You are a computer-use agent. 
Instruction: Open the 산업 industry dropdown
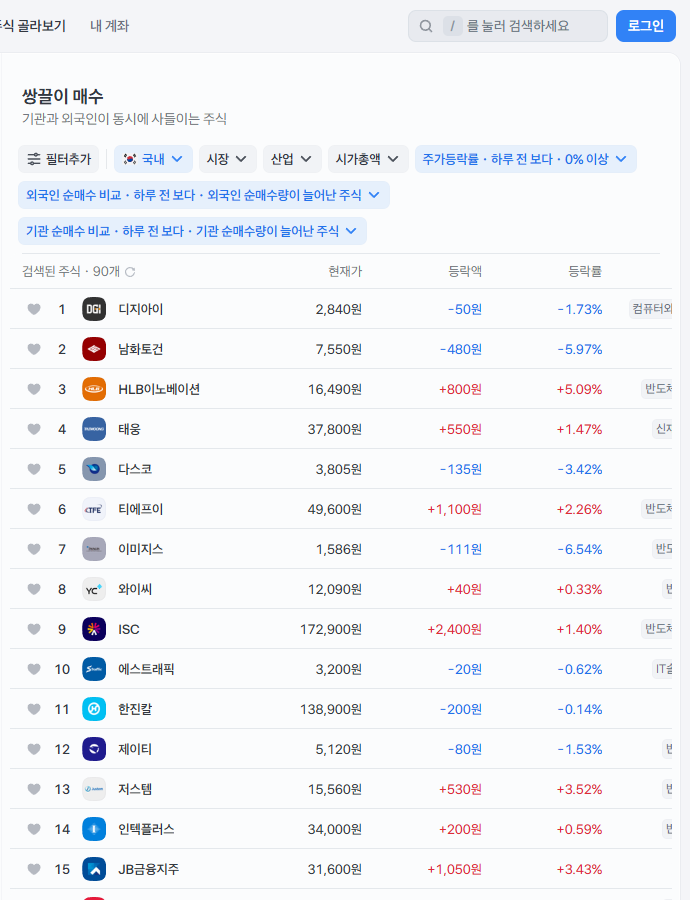tap(292, 159)
